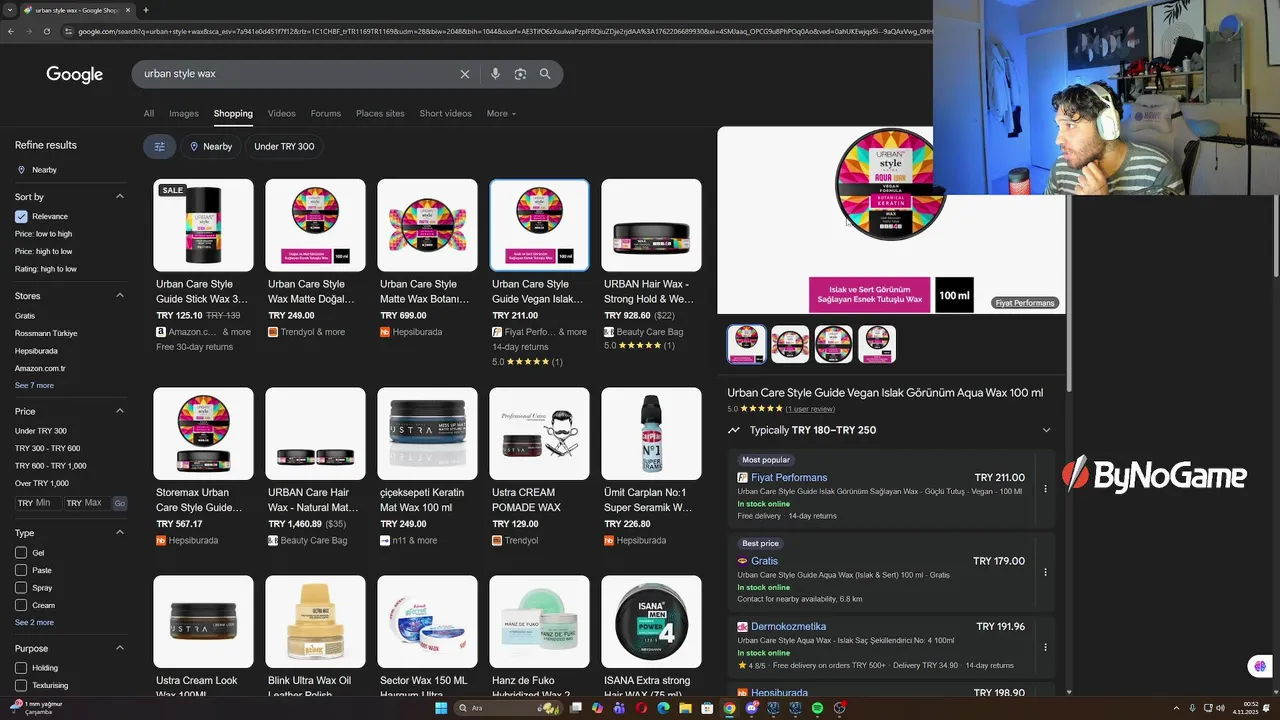Collapse the Purpose section

click(120, 648)
